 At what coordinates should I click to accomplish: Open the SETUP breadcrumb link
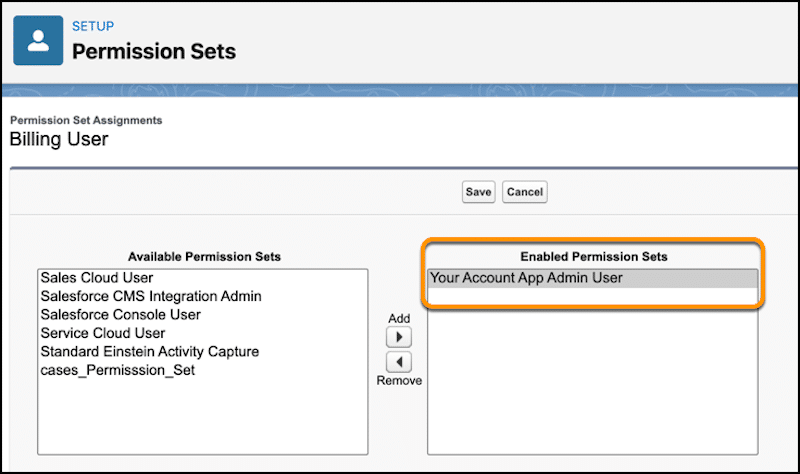click(93, 26)
